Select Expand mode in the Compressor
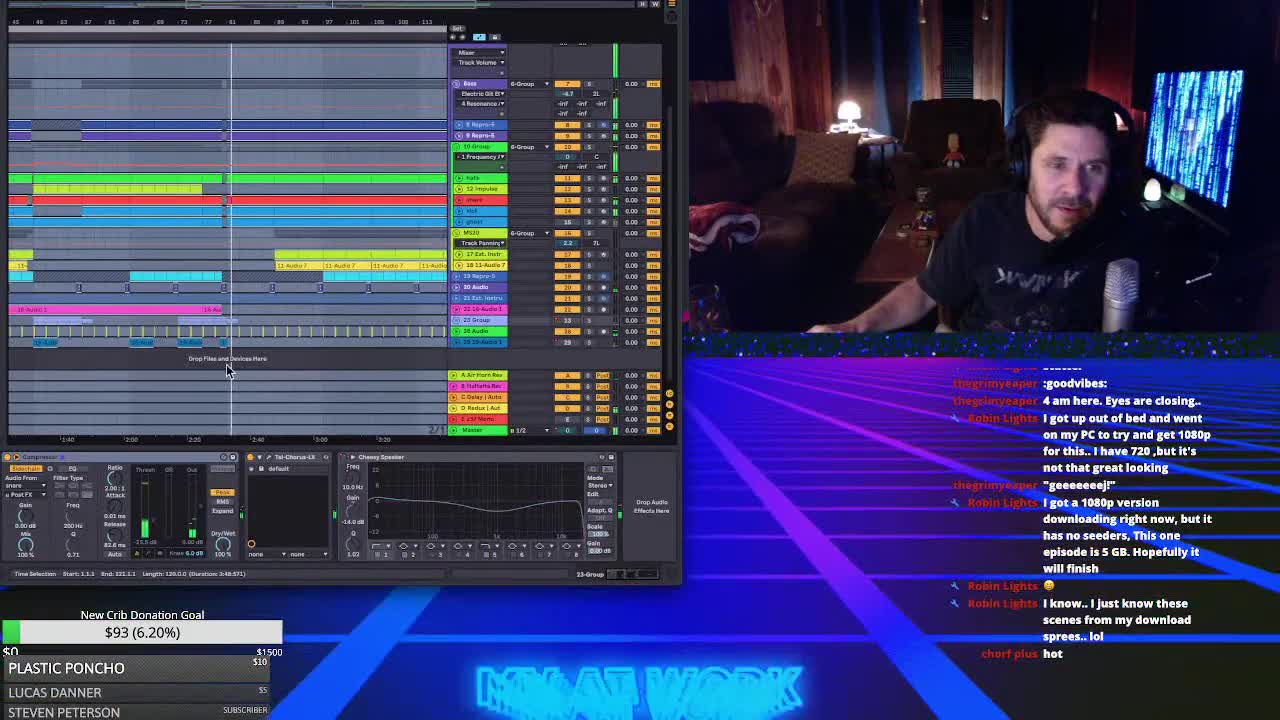This screenshot has width=1280, height=720. click(222, 511)
